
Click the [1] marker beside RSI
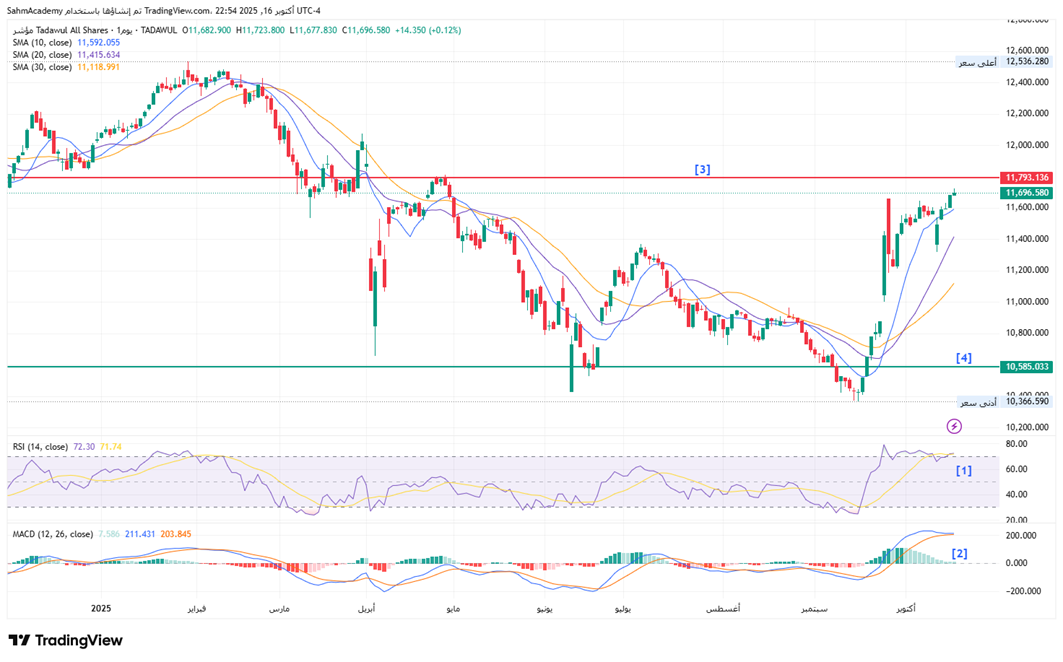coord(963,470)
